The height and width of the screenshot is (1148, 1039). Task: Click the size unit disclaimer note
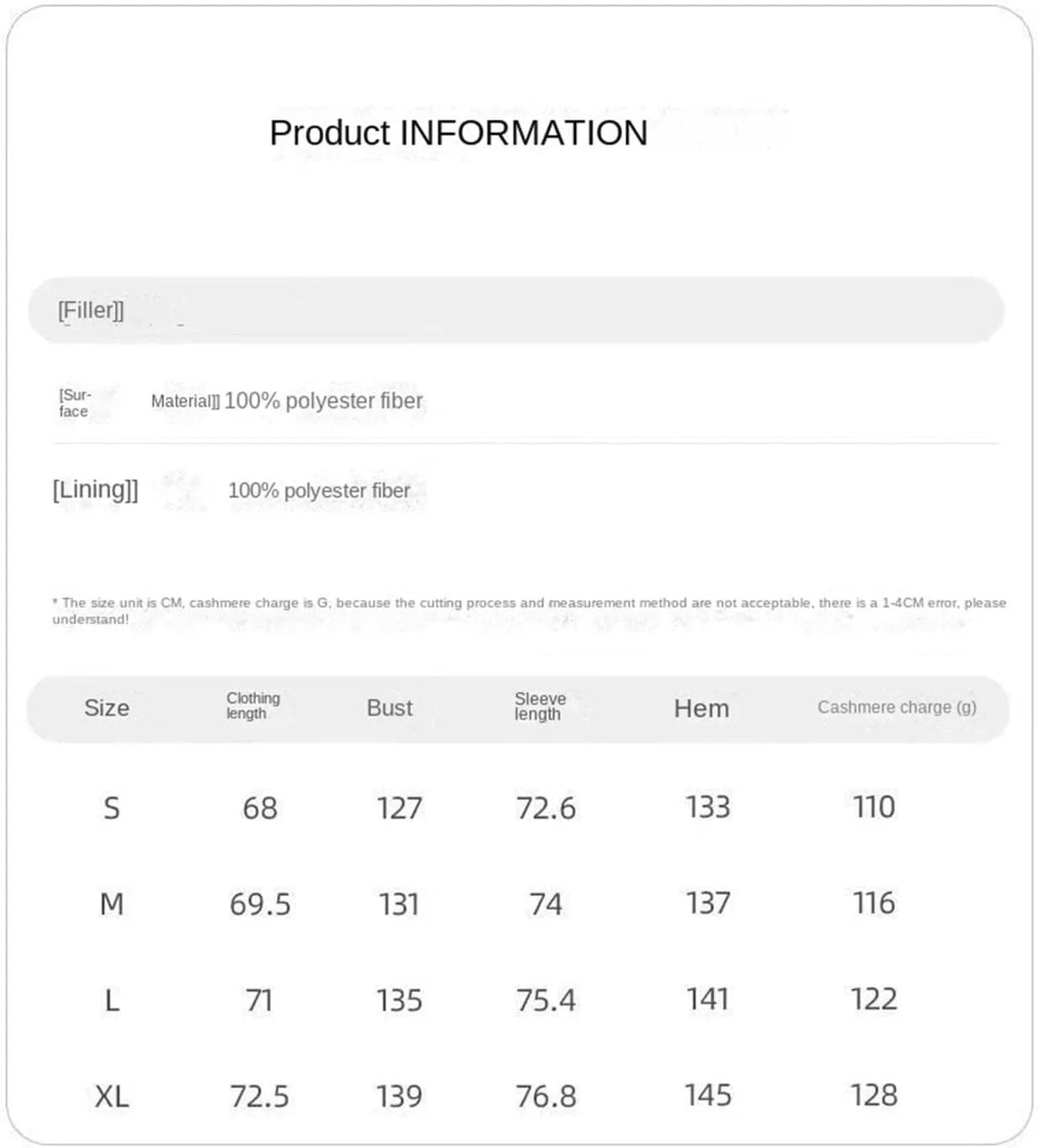click(528, 611)
